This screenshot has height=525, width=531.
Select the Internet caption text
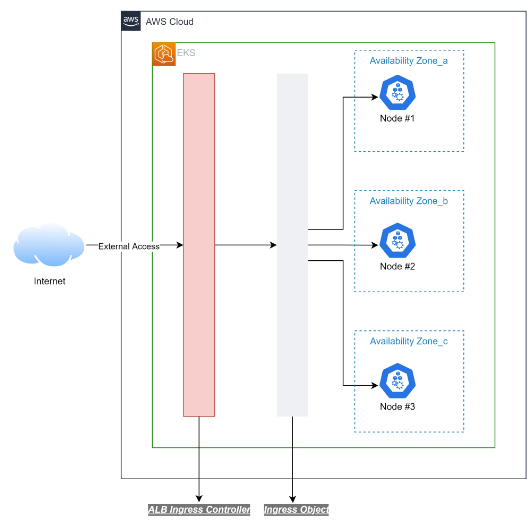point(49,281)
